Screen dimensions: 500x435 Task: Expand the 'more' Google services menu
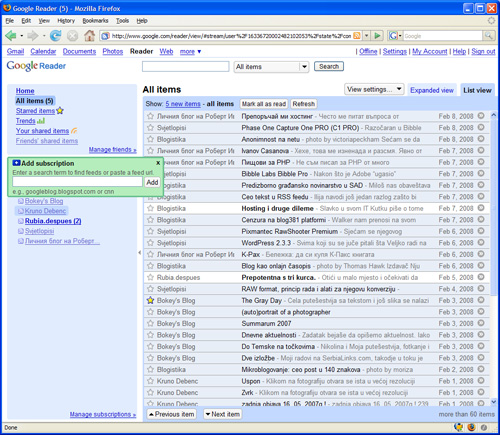190,51
